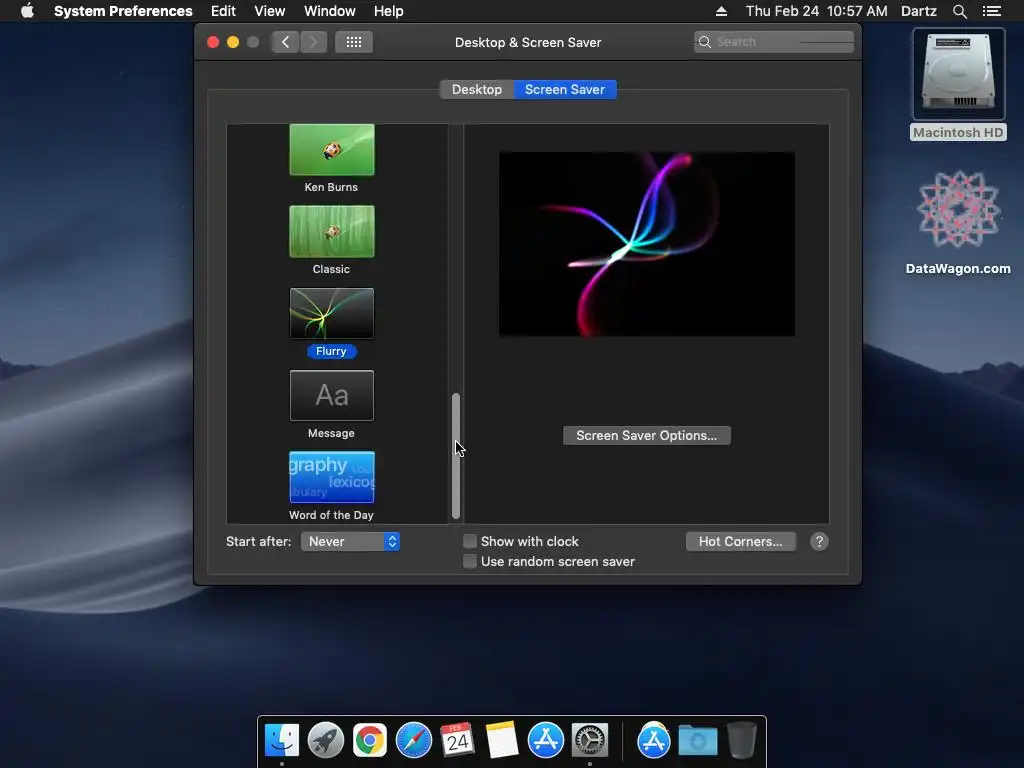Open the Apple menu
Viewport: 1024px width, 768px height.
pyautogui.click(x=27, y=11)
